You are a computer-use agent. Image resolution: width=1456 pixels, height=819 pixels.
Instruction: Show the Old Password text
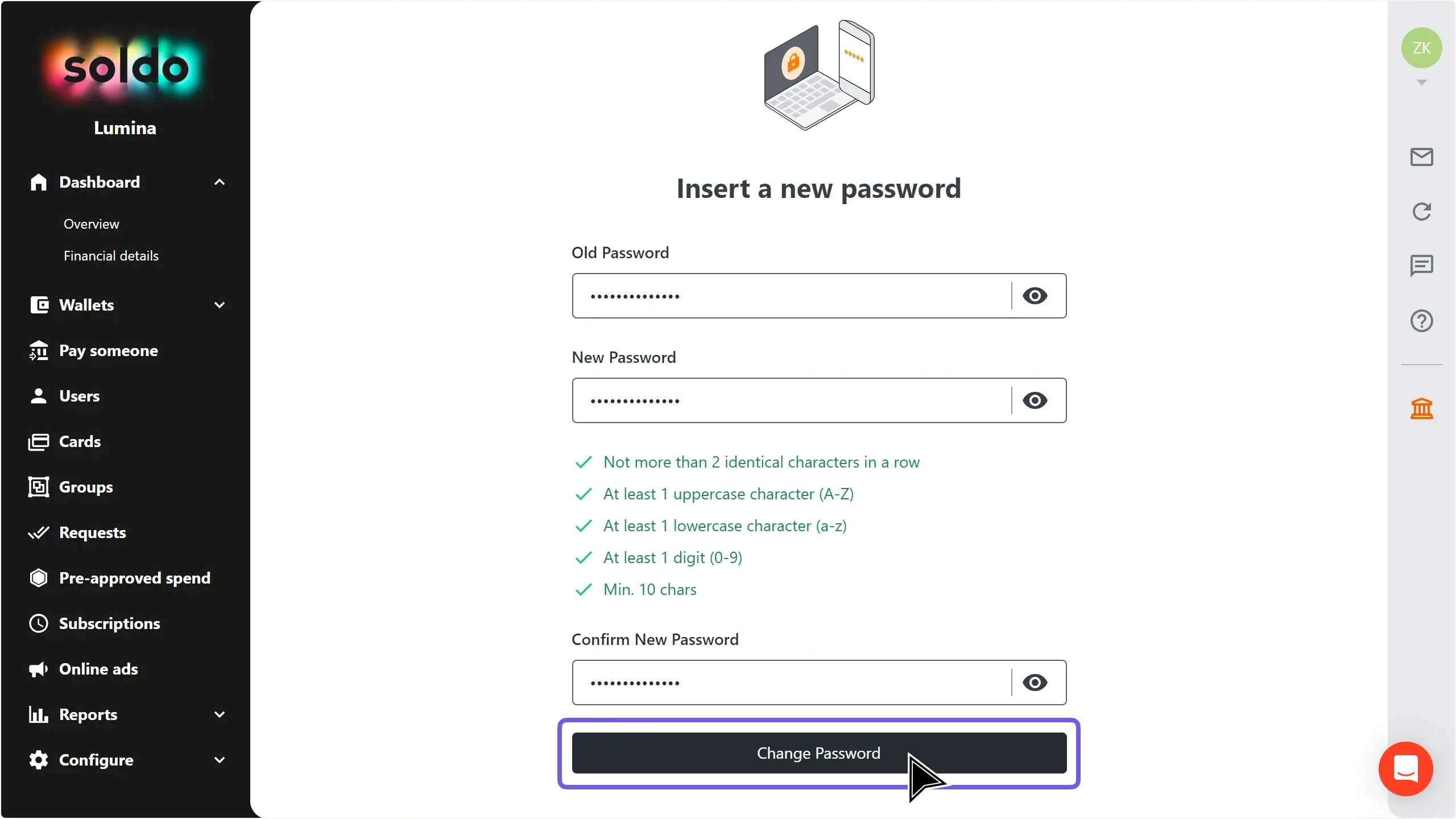tap(1035, 296)
